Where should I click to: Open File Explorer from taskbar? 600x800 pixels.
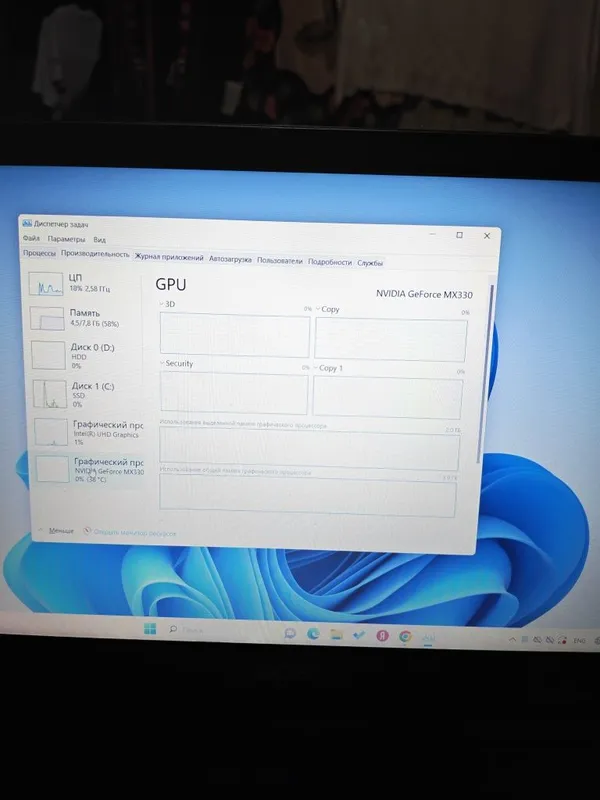tap(336, 635)
